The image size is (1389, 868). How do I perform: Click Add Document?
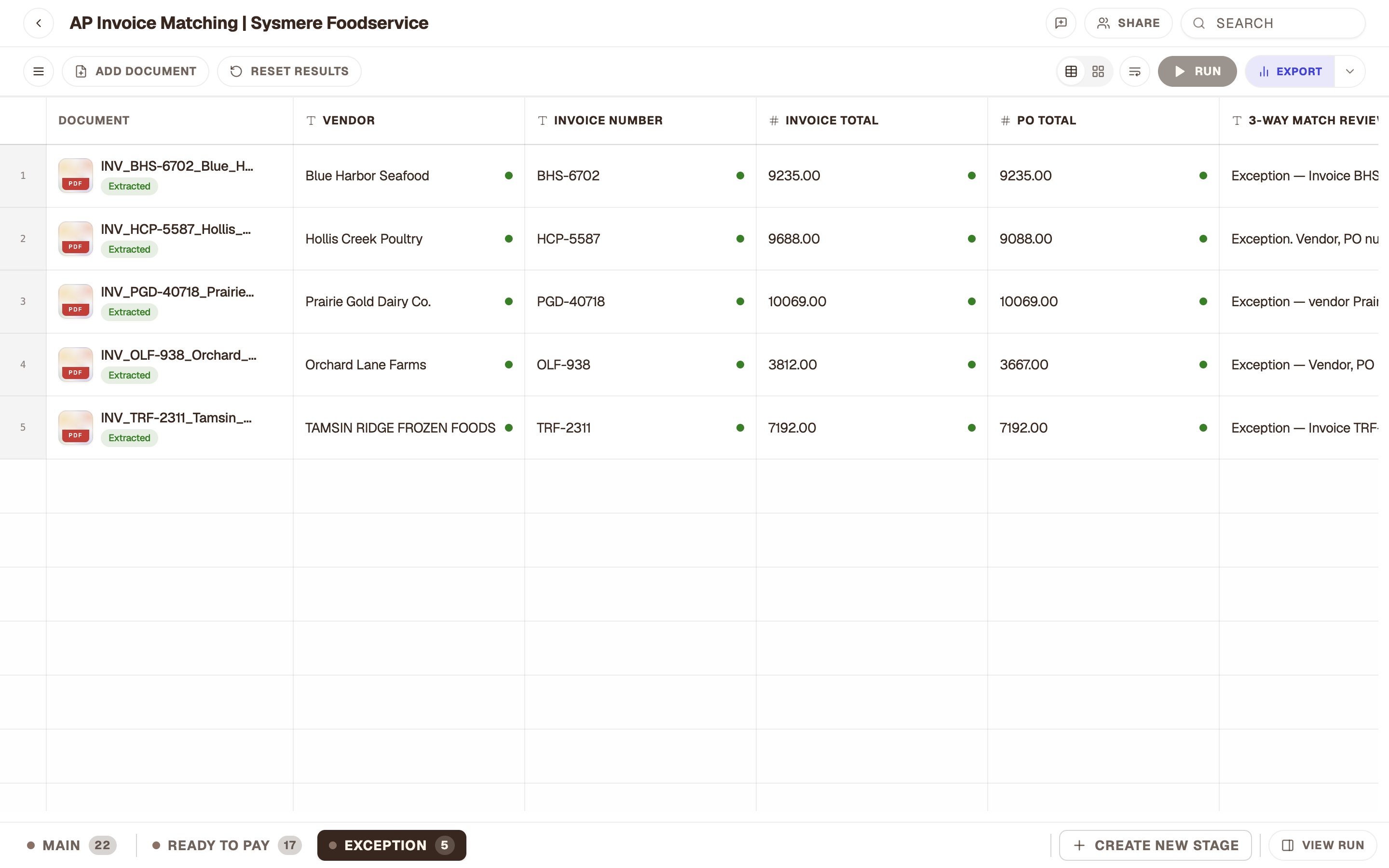click(136, 71)
